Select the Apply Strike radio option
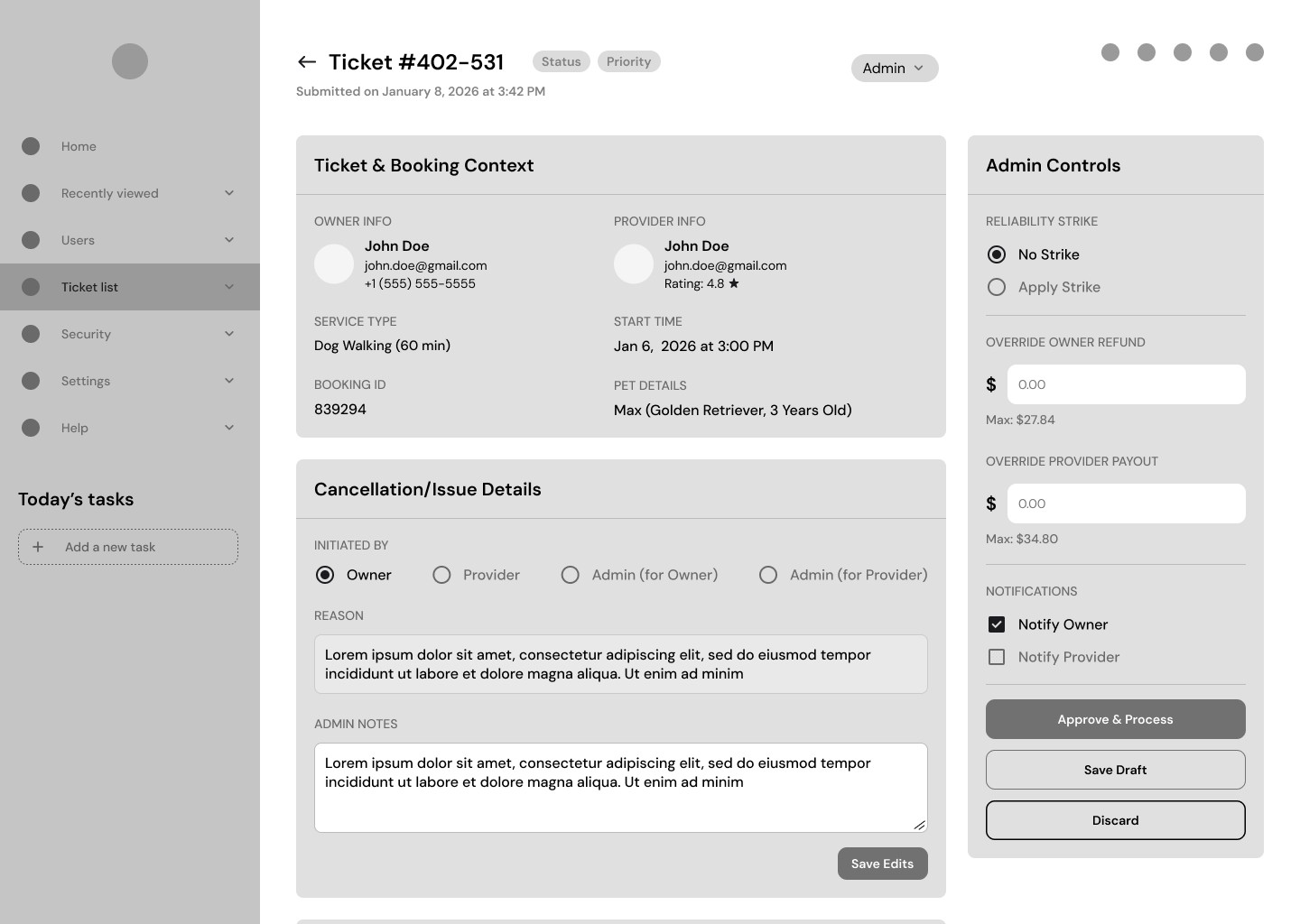The image size is (1300, 924). point(997,287)
